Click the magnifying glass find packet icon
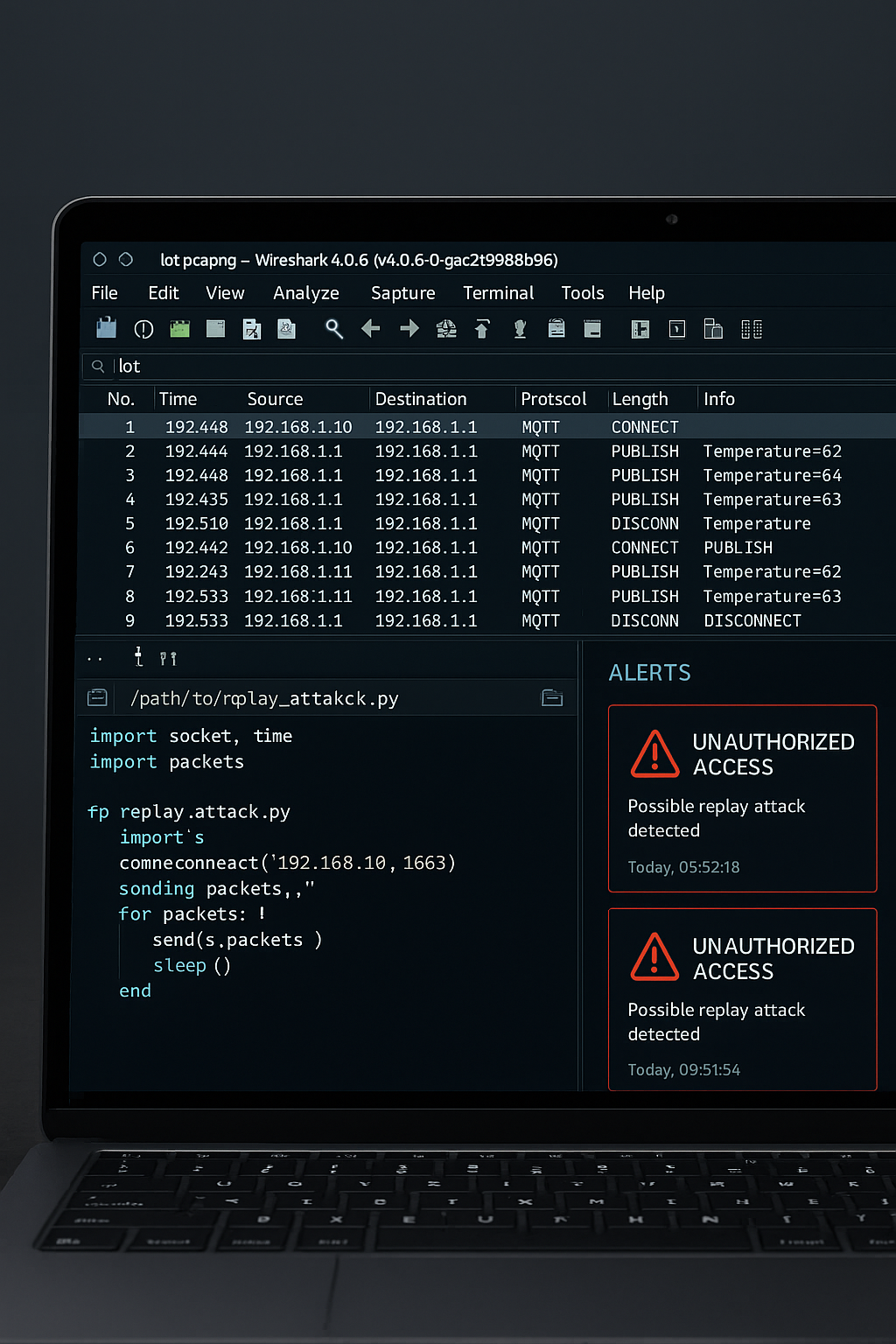Image resolution: width=896 pixels, height=1344 pixels. pyautogui.click(x=333, y=329)
